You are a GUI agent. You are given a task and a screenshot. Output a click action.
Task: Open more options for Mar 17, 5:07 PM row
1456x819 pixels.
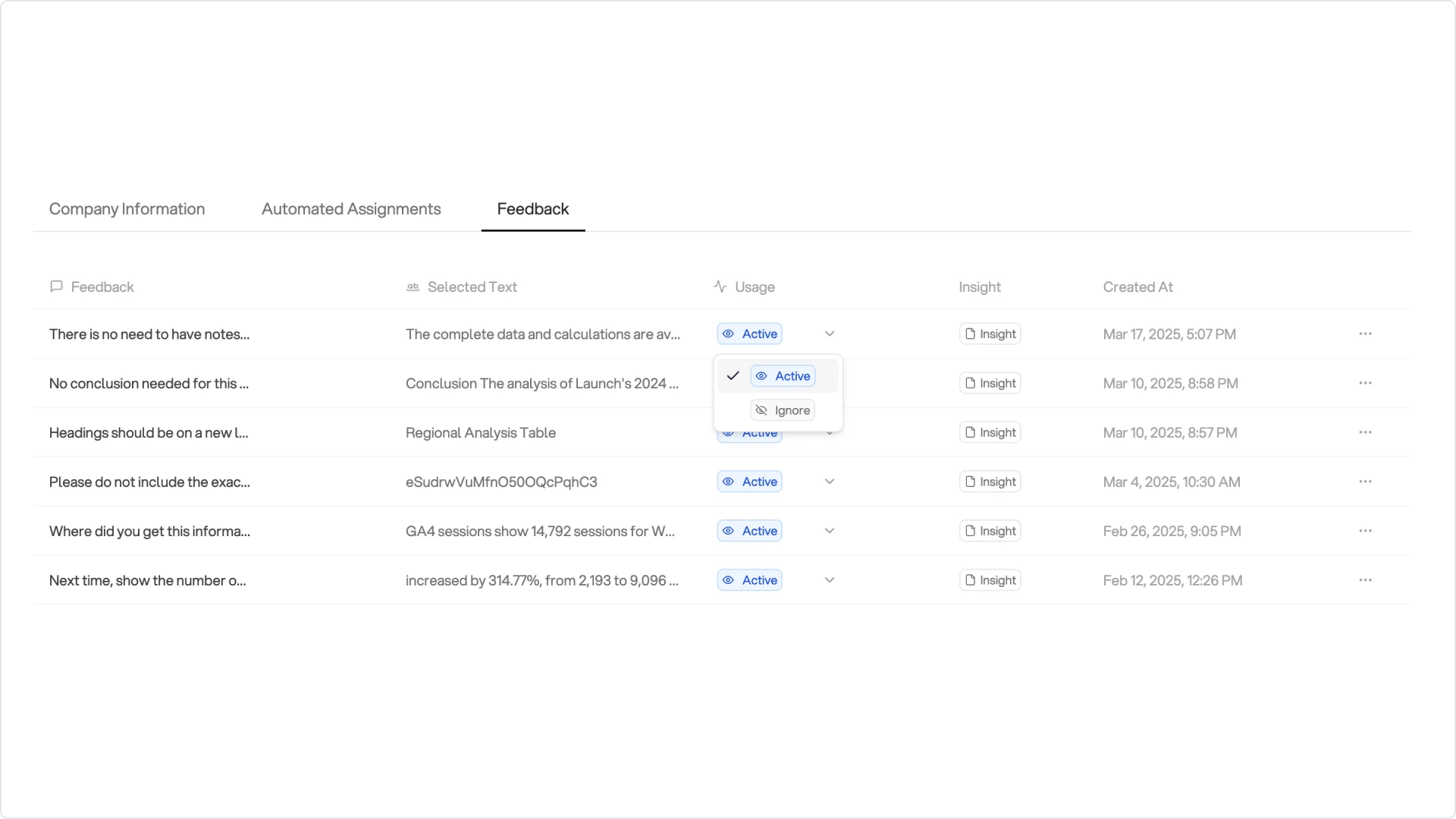coord(1365,334)
